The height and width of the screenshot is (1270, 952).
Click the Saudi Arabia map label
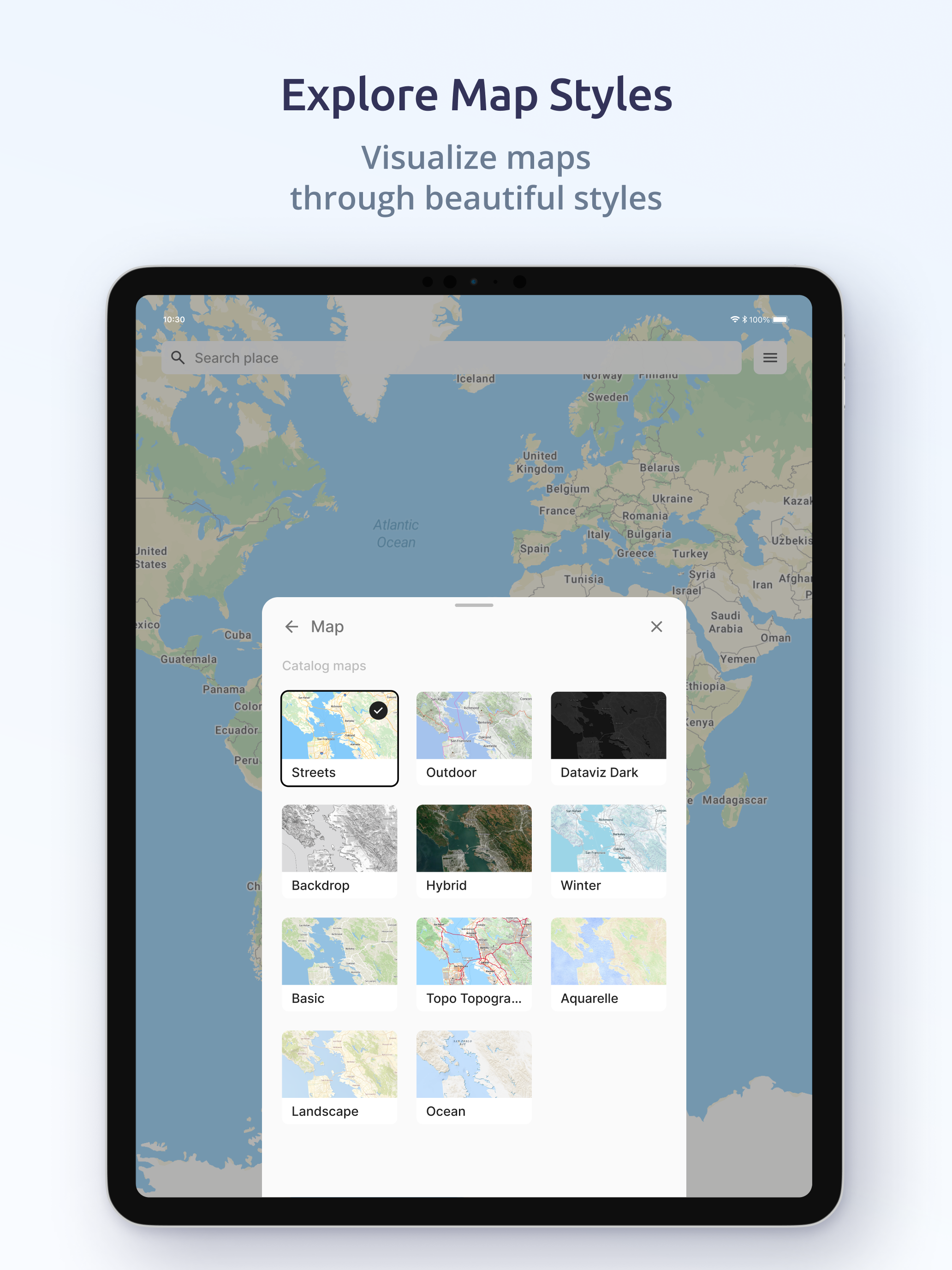(x=726, y=622)
